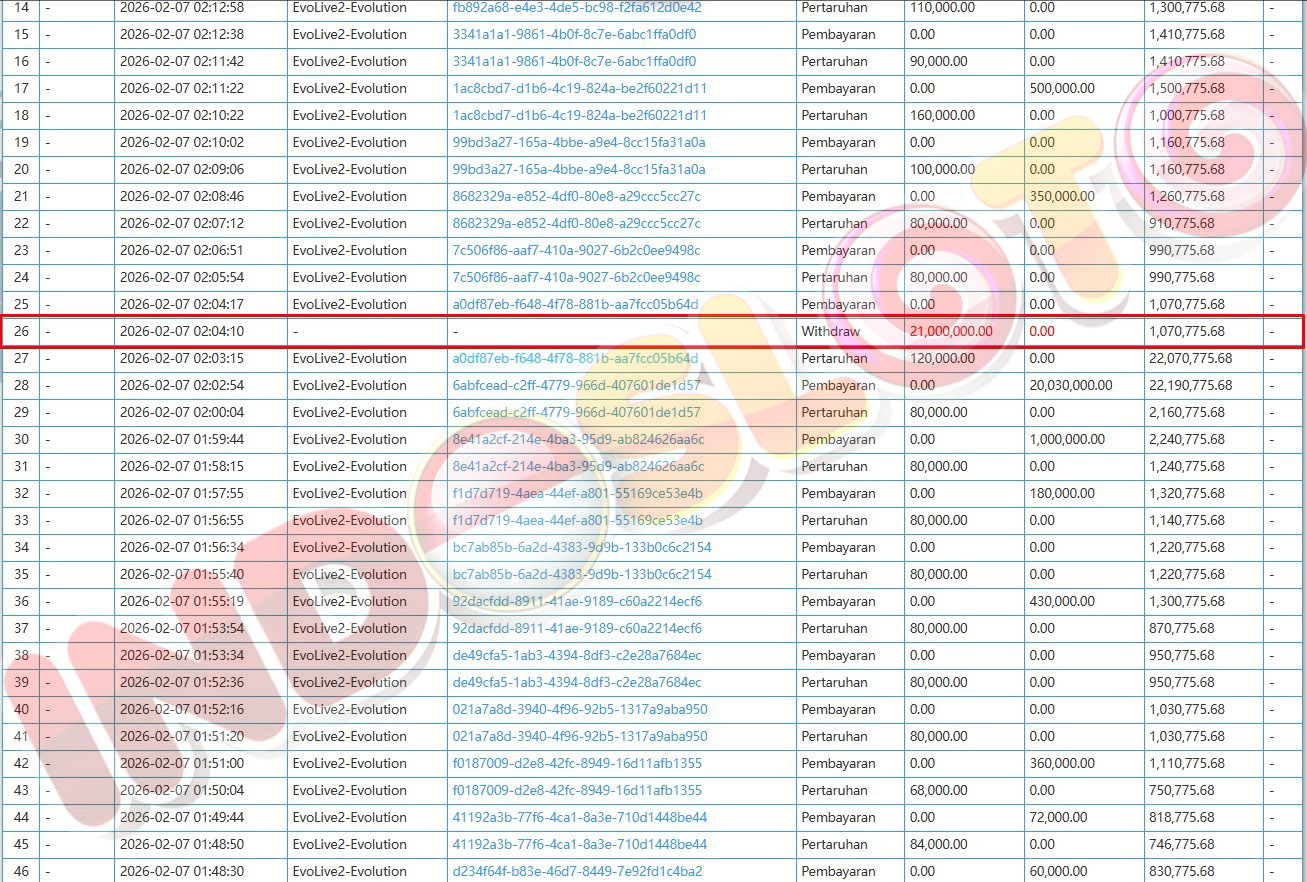Open the 6abfcead link with 20,030,000.00 payout

point(576,385)
